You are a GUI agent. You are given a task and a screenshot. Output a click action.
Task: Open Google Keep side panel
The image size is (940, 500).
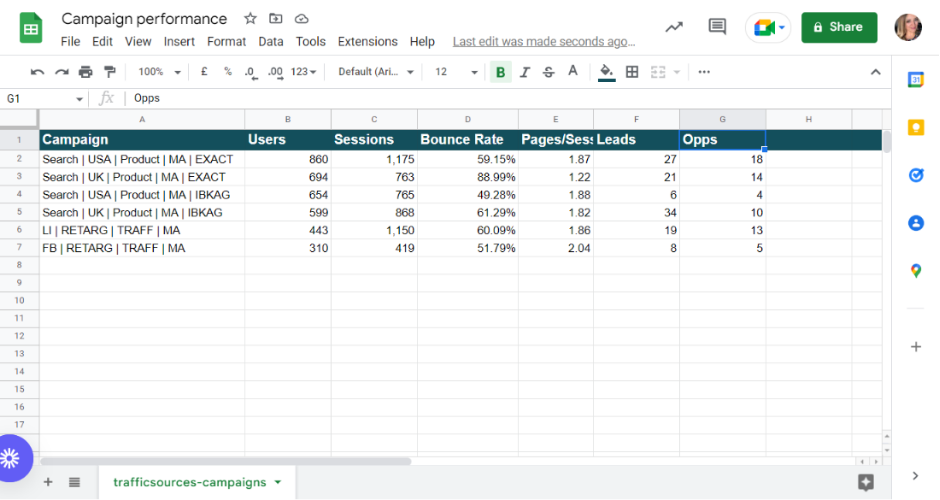point(916,127)
